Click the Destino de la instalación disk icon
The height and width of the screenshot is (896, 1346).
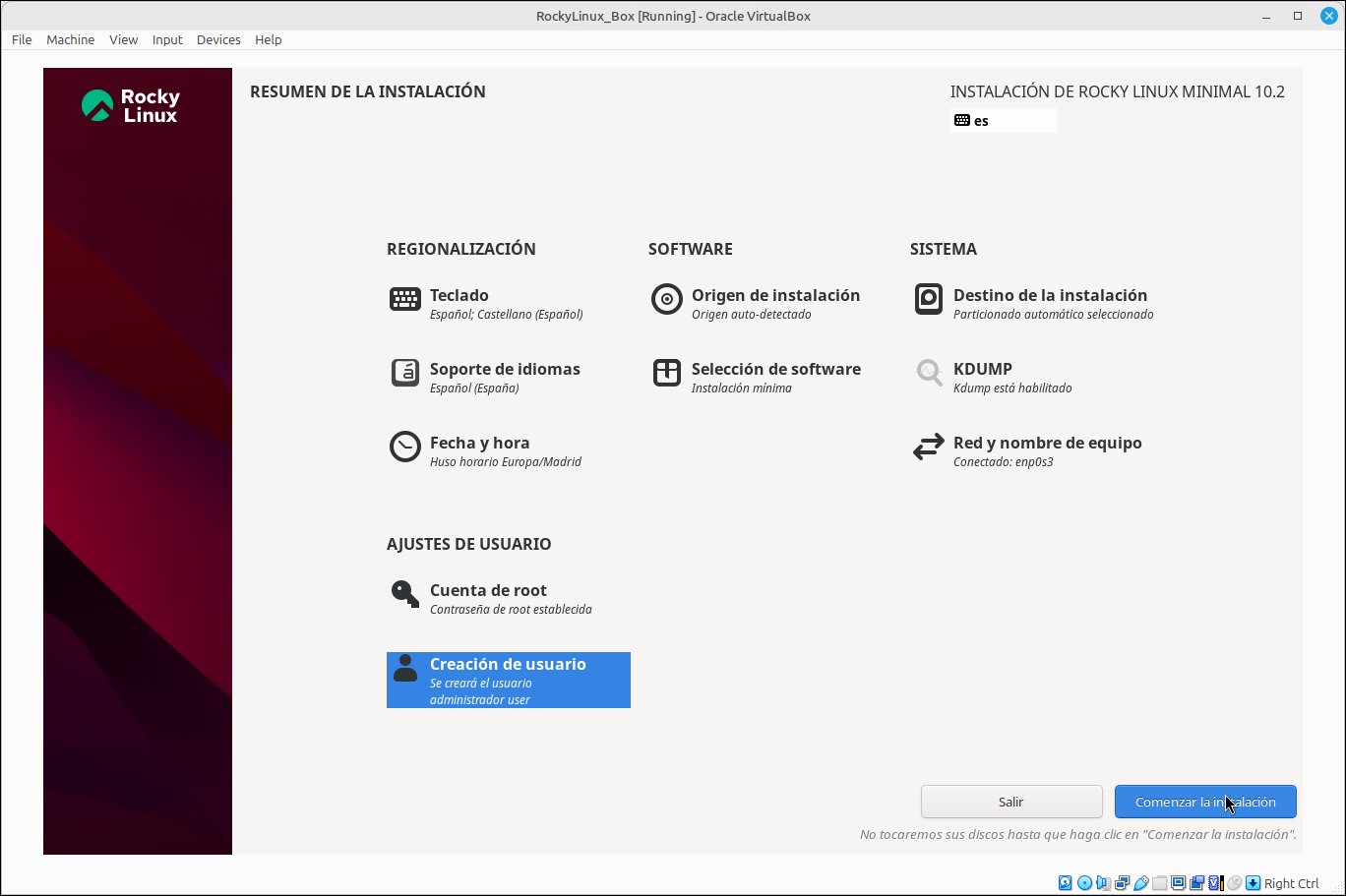click(929, 299)
